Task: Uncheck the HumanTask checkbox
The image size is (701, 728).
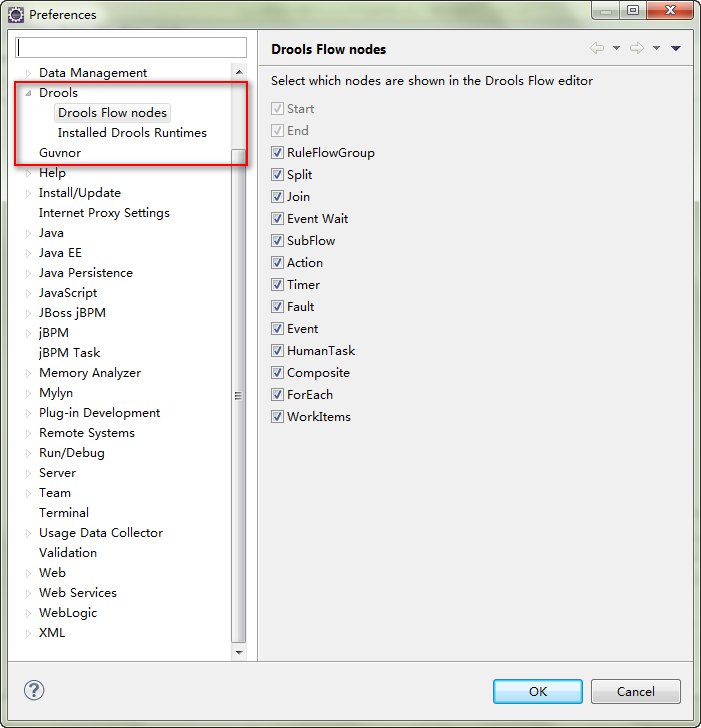Action: pyautogui.click(x=277, y=351)
